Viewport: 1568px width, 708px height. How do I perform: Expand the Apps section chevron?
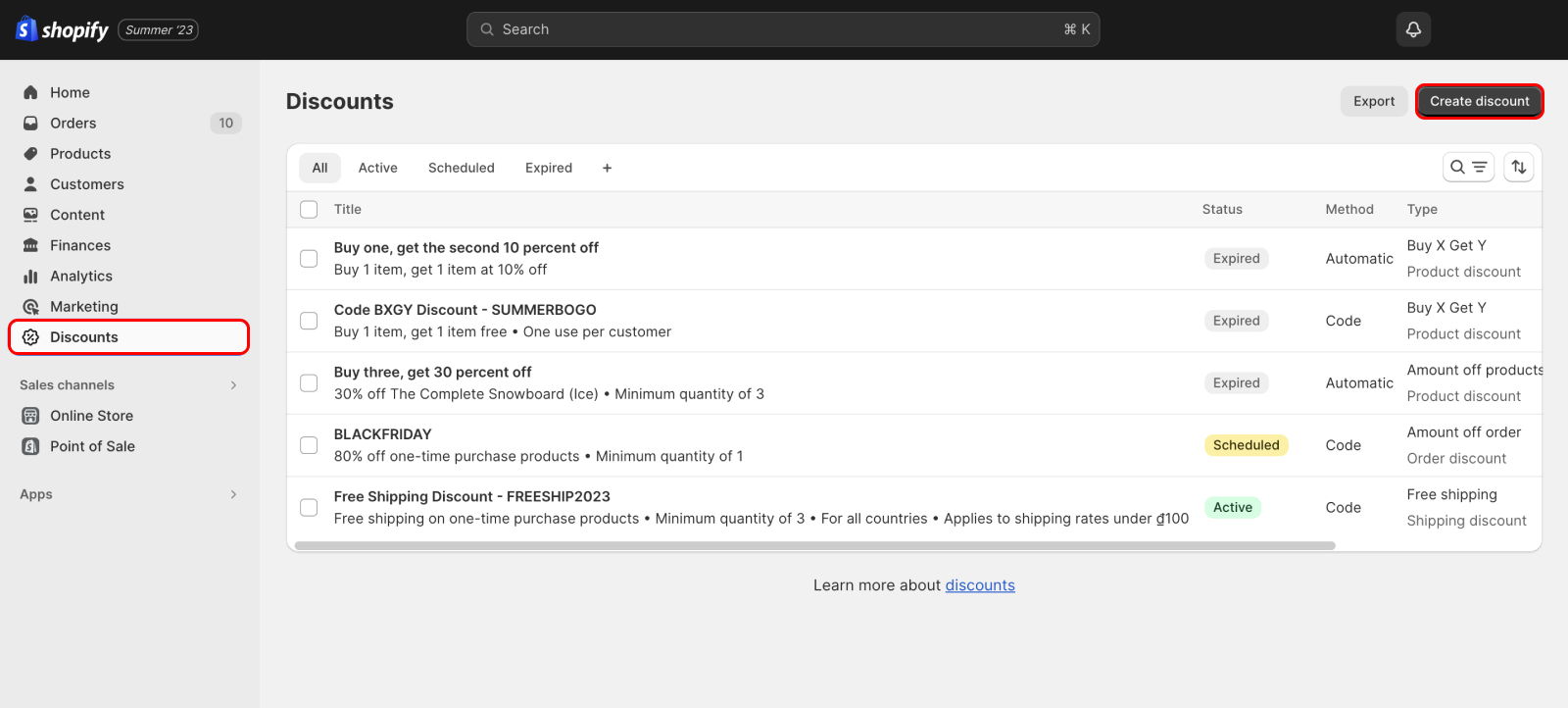233,494
